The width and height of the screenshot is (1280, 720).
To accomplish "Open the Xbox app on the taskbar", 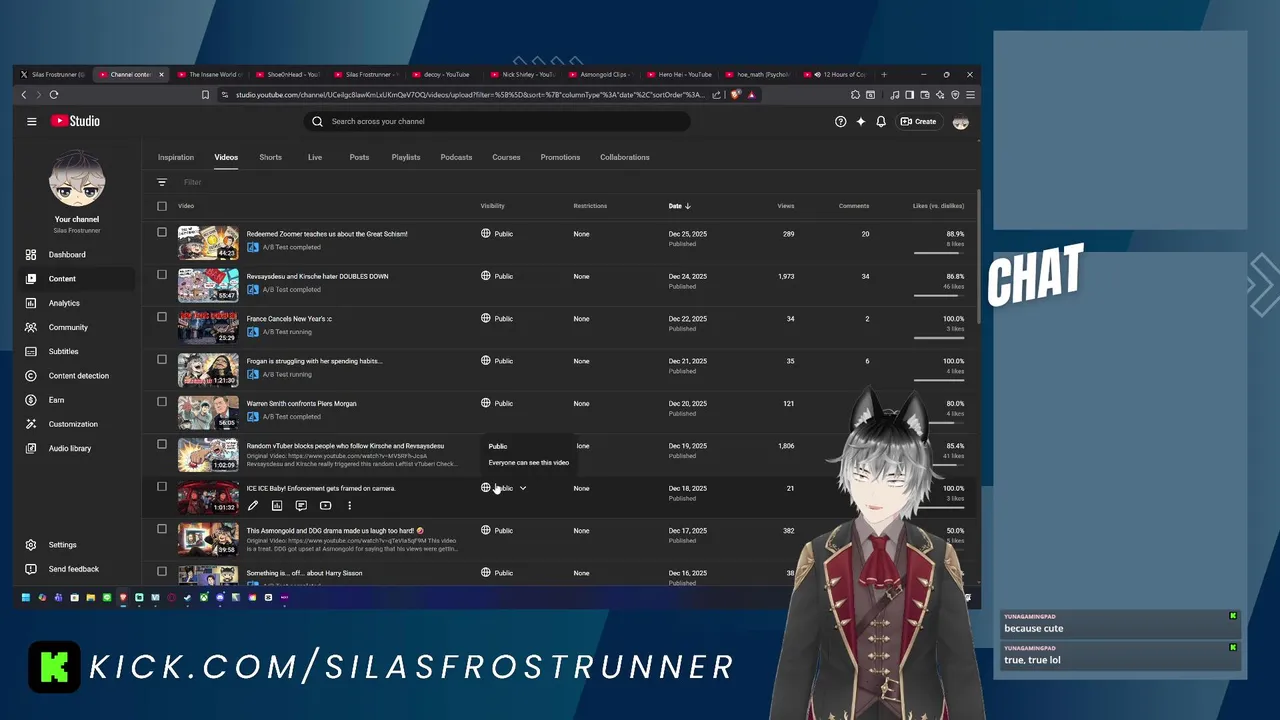I will [203, 598].
